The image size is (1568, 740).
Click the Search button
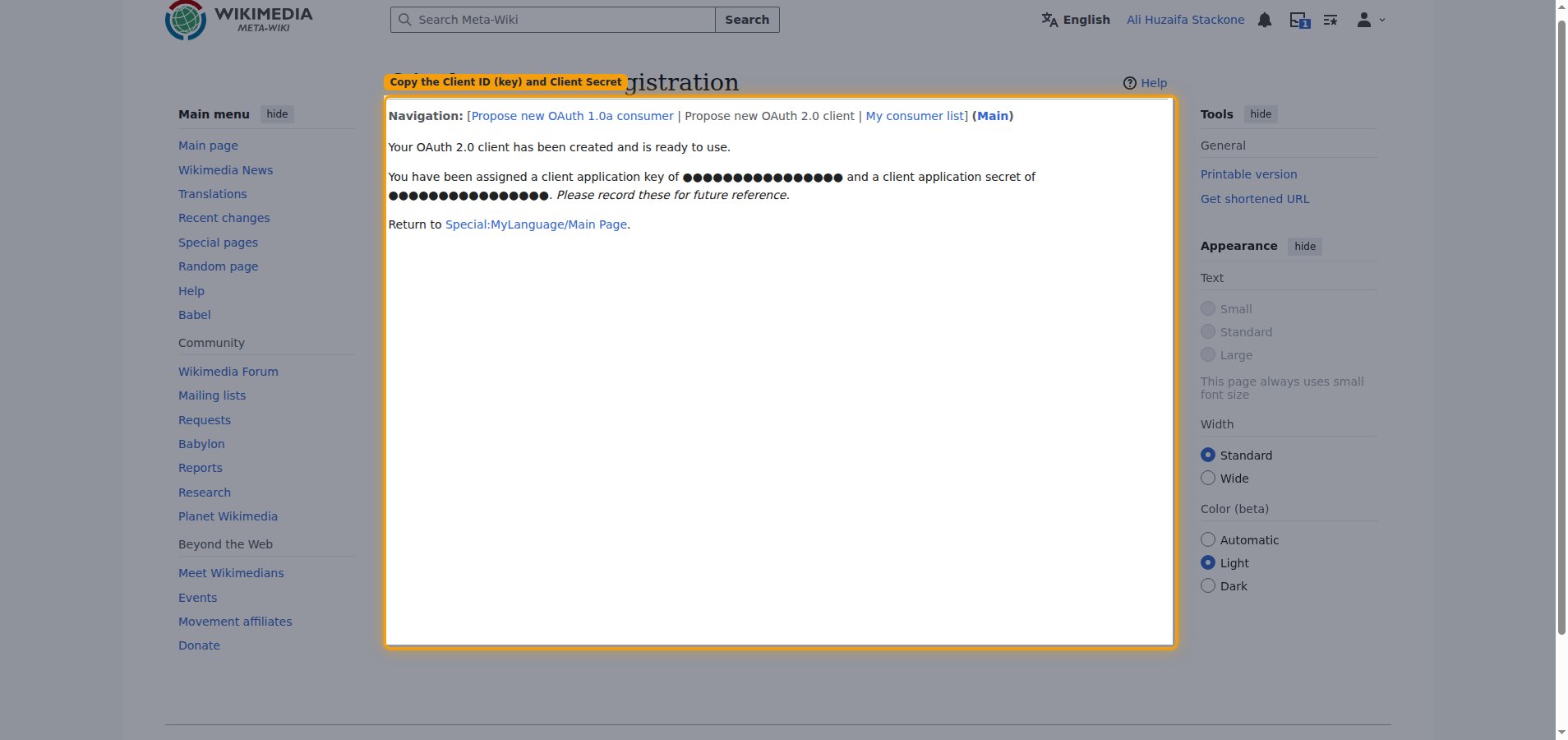(x=747, y=20)
